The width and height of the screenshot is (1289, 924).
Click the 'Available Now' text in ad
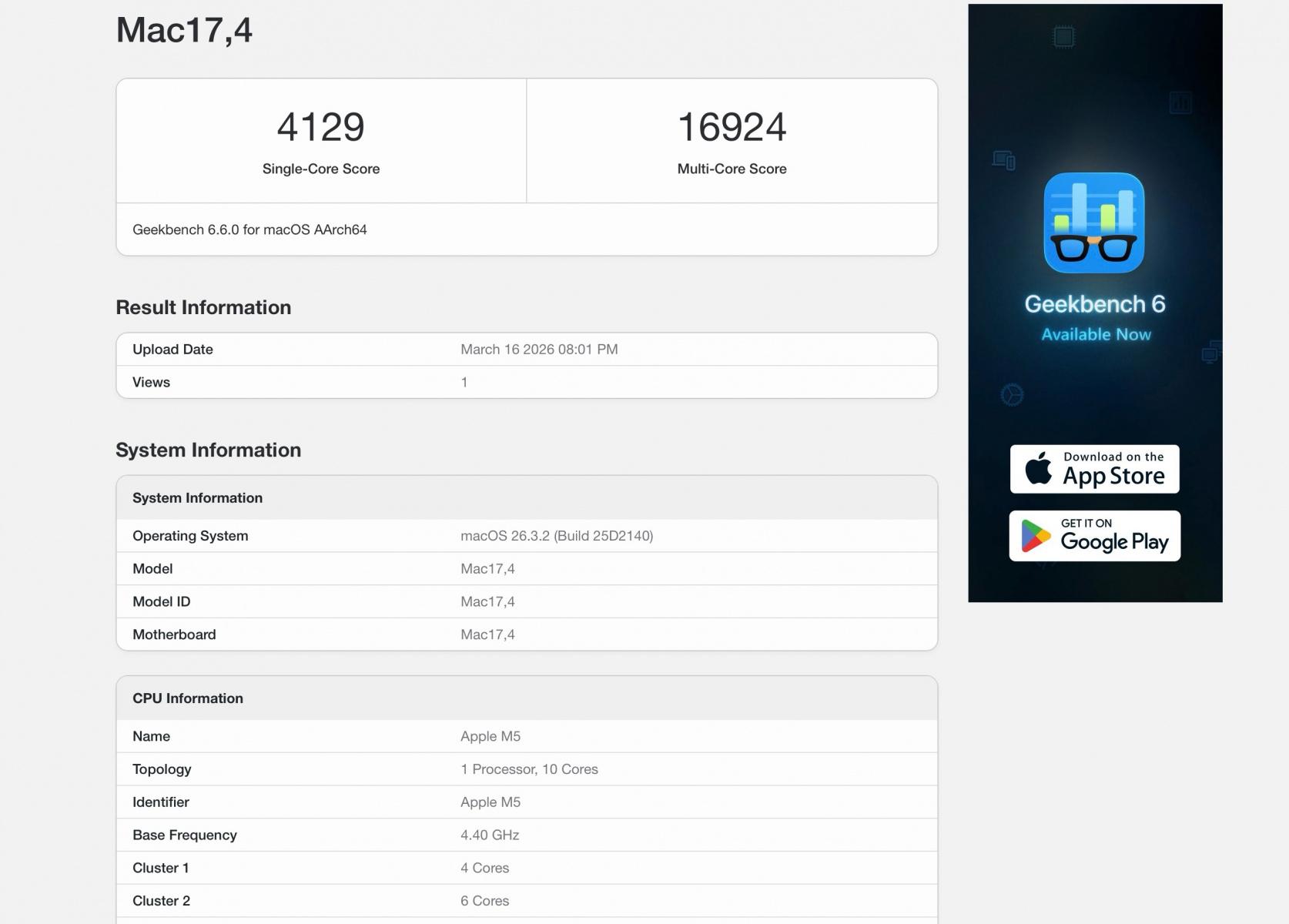1096,334
